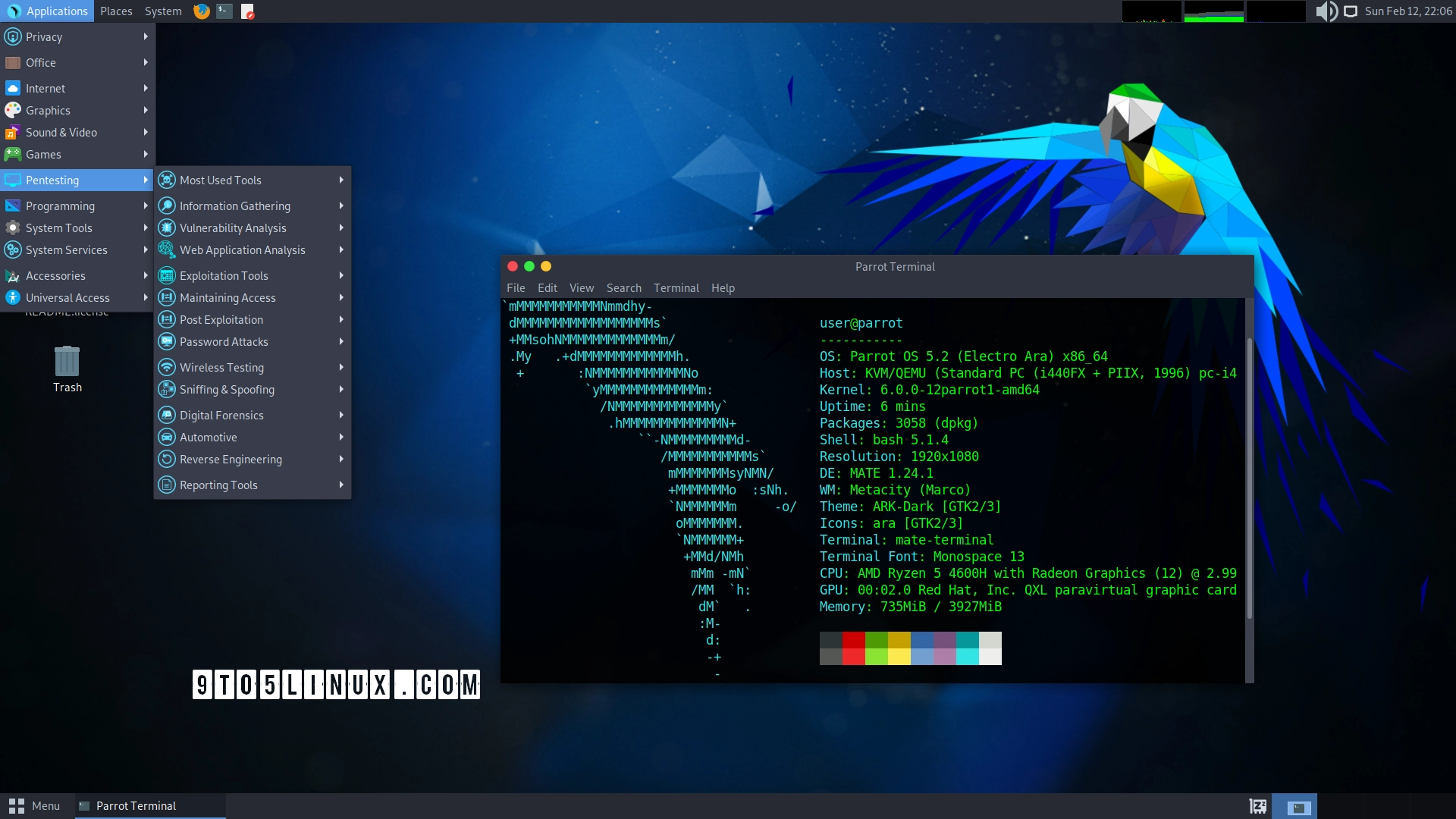This screenshot has width=1456, height=819.
Task: Open the text editor launcher in top panel
Action: [247, 11]
